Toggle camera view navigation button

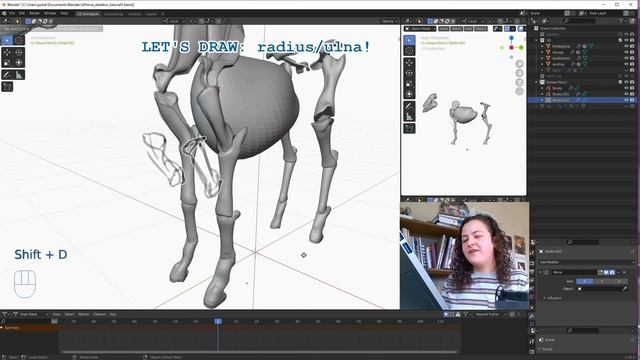point(519,82)
